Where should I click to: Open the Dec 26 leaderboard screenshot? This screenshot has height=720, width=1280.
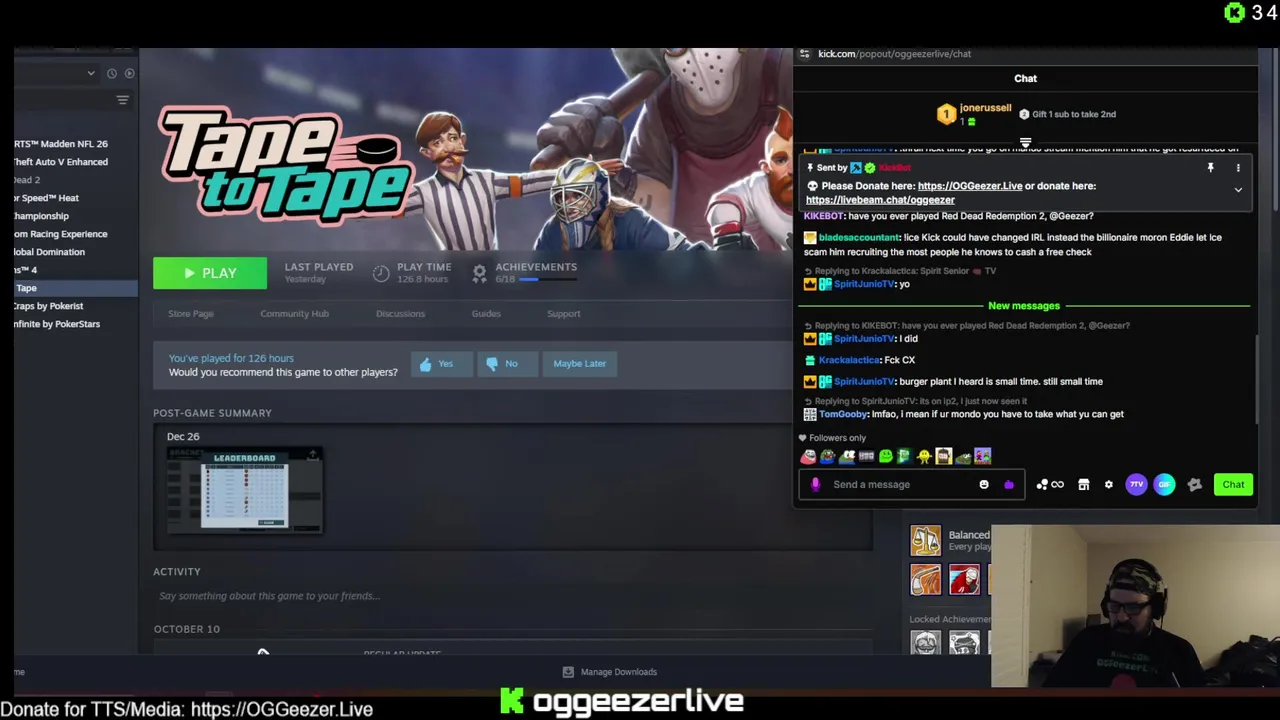pos(245,490)
